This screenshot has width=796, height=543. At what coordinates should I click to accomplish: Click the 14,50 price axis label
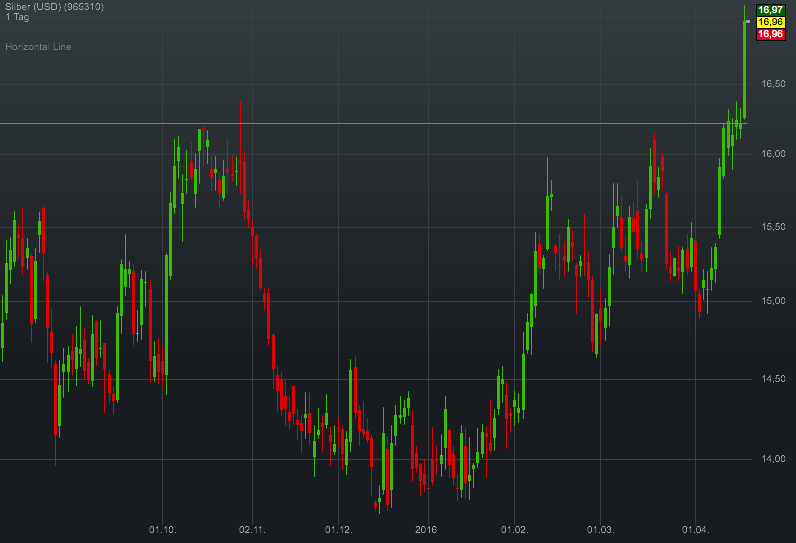[773, 379]
